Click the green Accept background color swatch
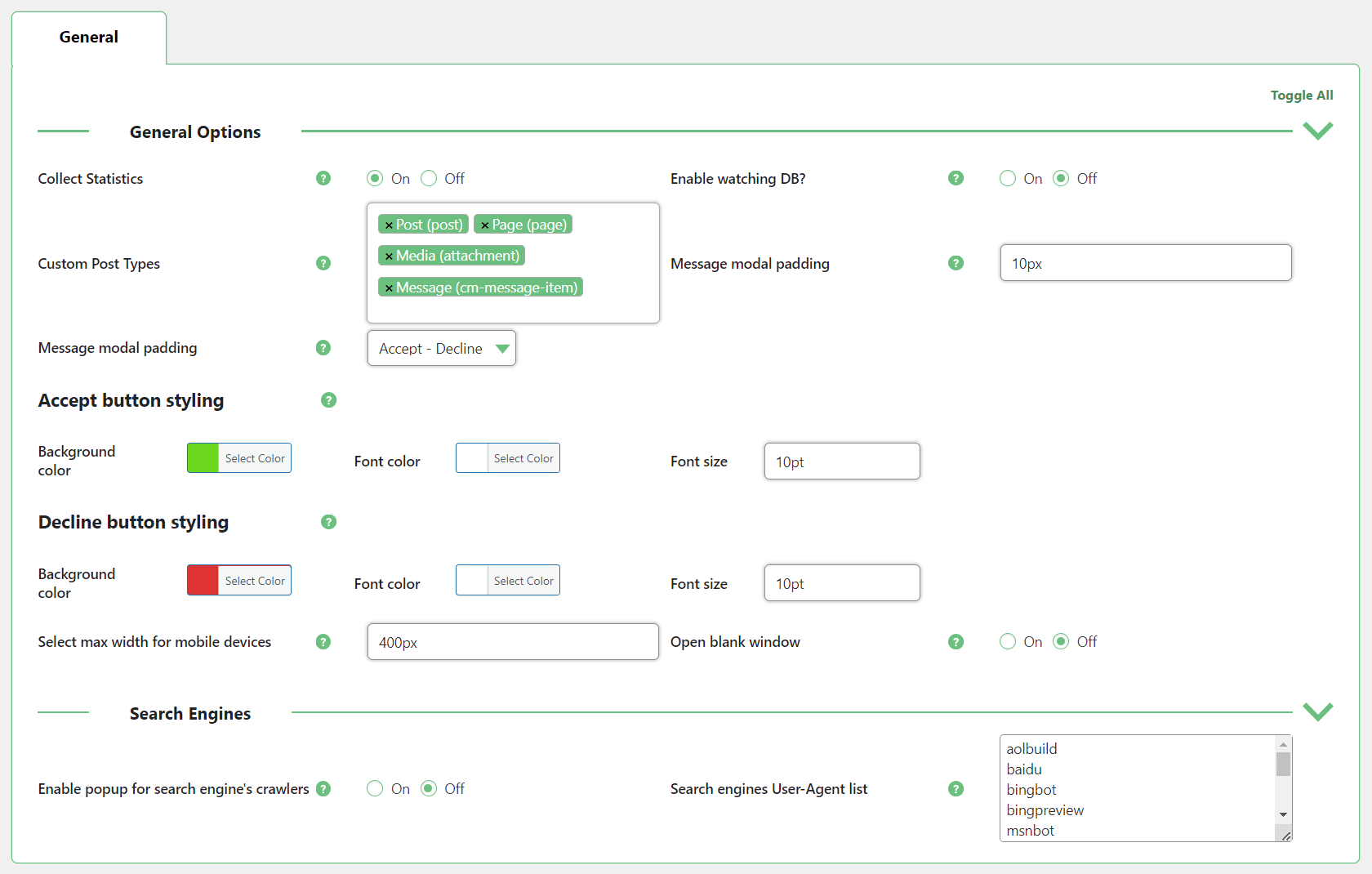Viewport: 1372px width, 874px height. coord(203,458)
